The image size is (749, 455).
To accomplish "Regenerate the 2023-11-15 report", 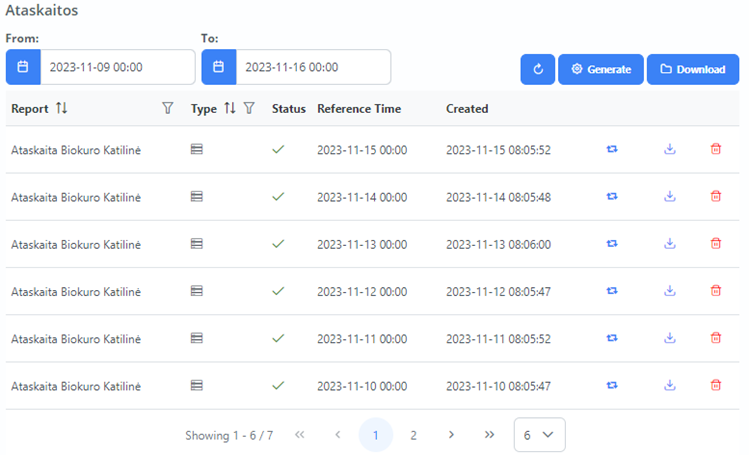I will (612, 150).
